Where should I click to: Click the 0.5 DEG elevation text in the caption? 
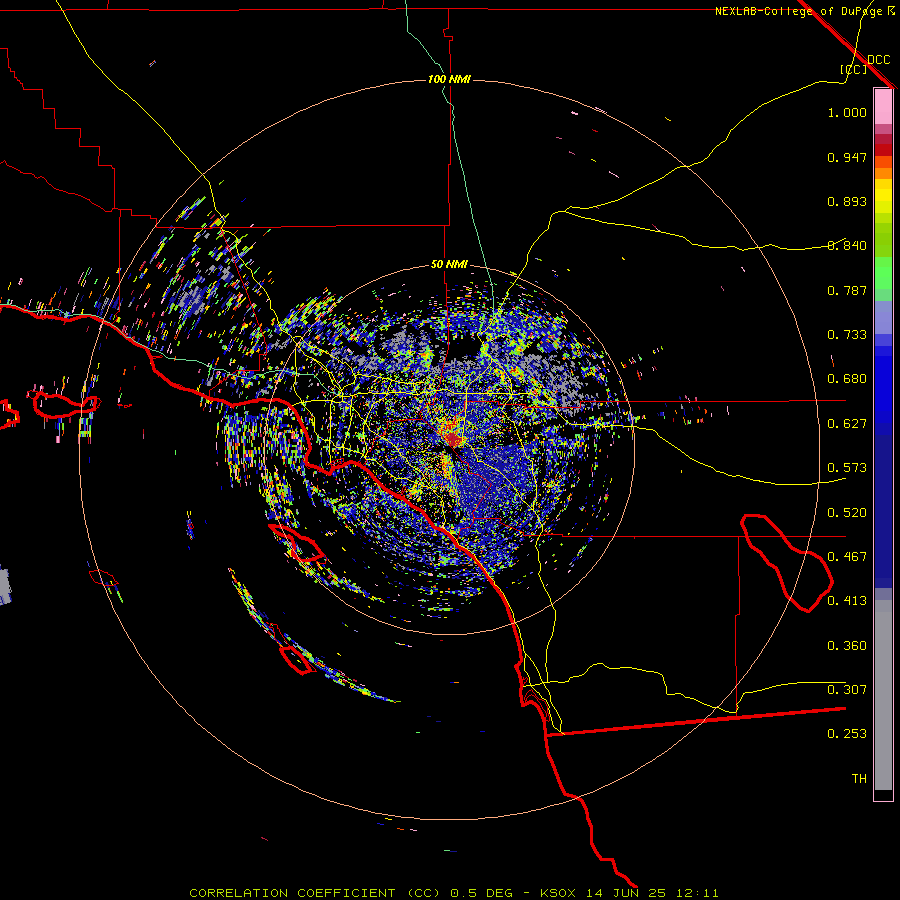click(x=482, y=893)
